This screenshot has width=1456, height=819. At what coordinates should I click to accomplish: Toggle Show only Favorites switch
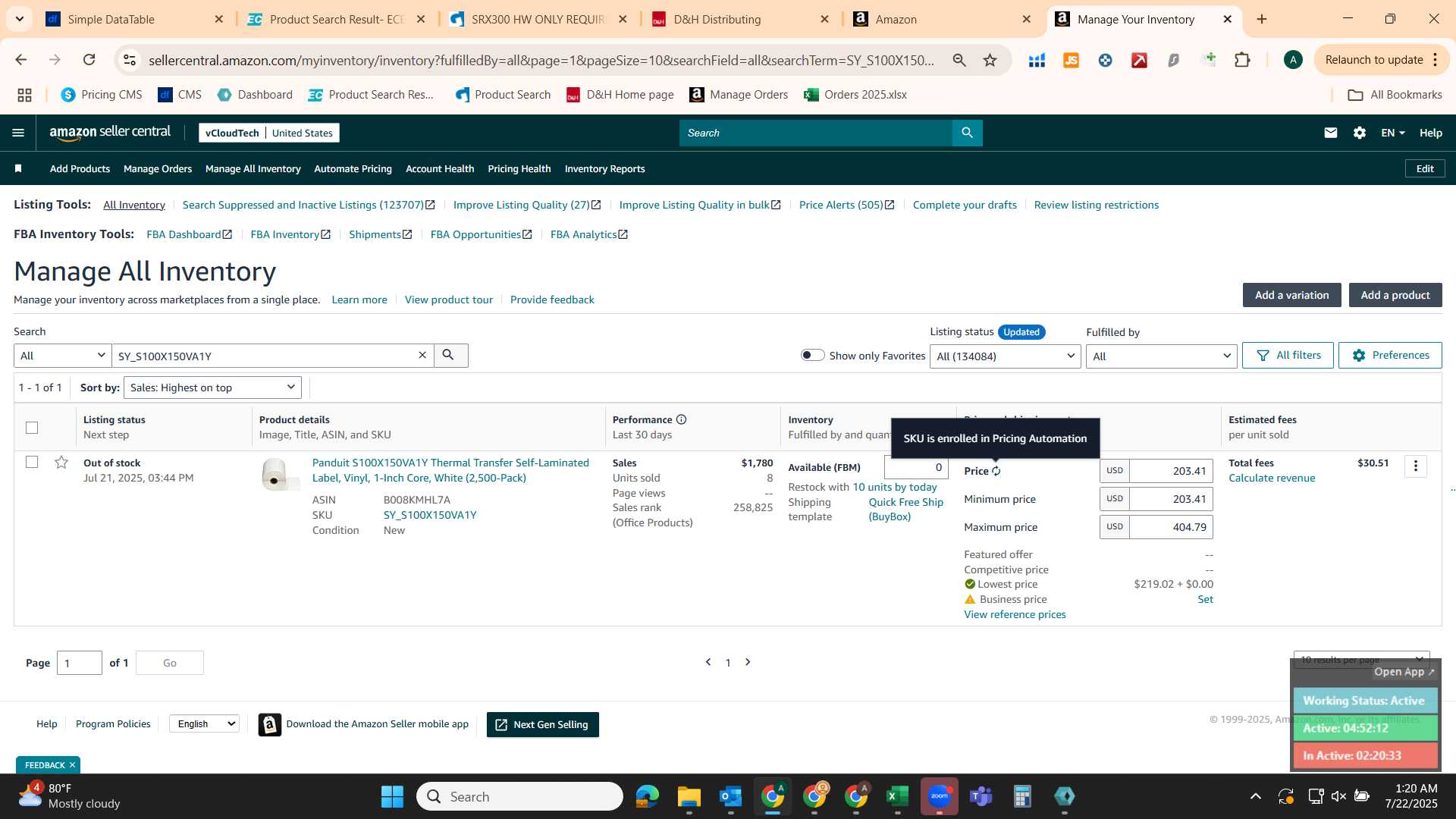coord(812,355)
